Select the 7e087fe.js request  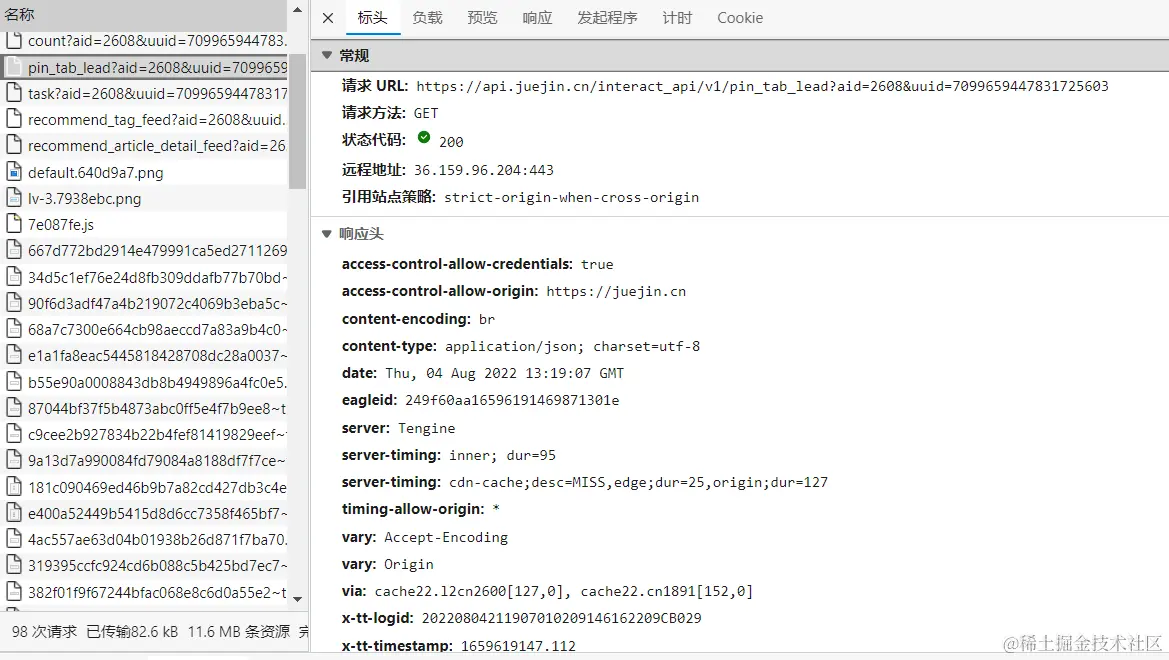[x=144, y=224]
